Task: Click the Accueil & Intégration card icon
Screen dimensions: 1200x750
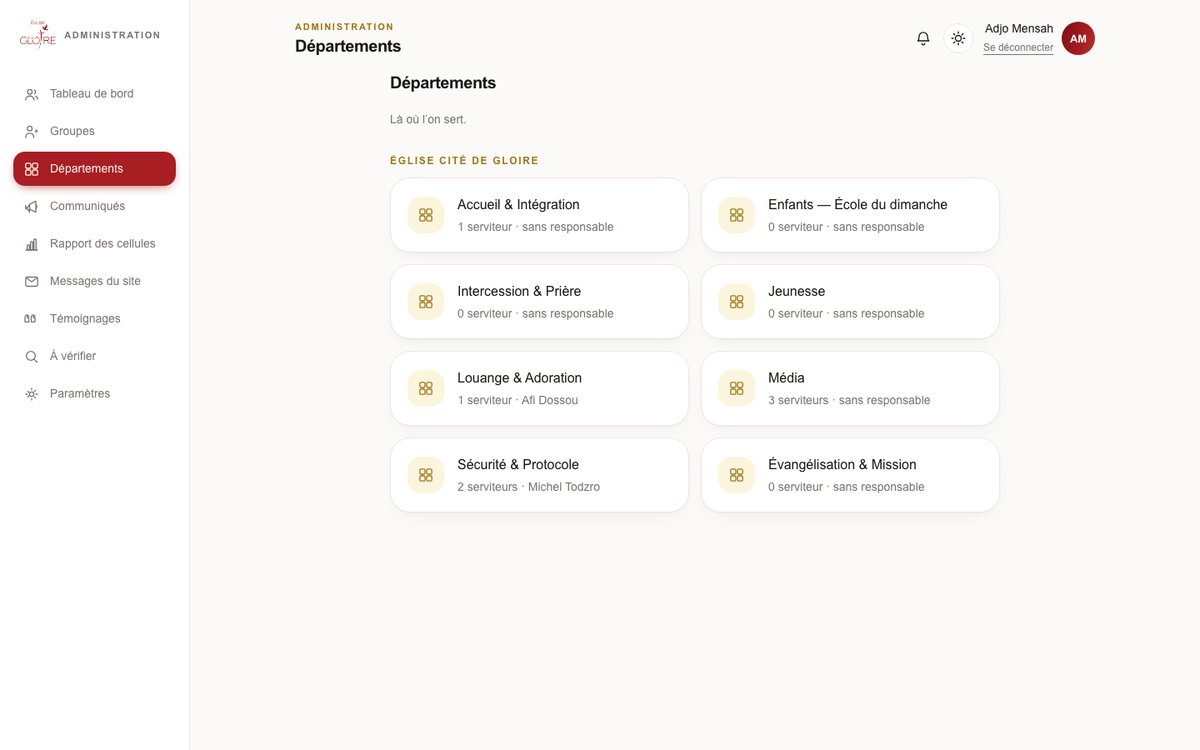Action: click(426, 215)
